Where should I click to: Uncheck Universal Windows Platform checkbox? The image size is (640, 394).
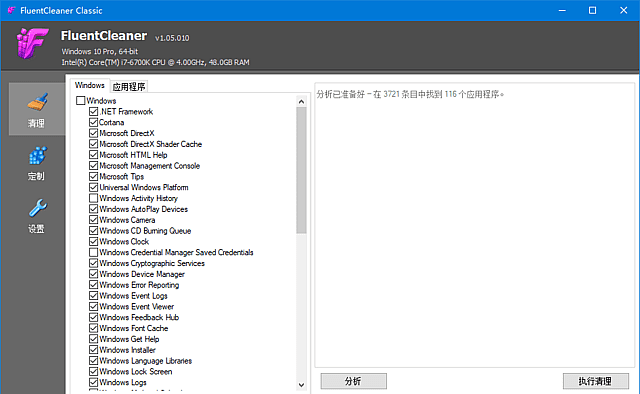(93, 187)
